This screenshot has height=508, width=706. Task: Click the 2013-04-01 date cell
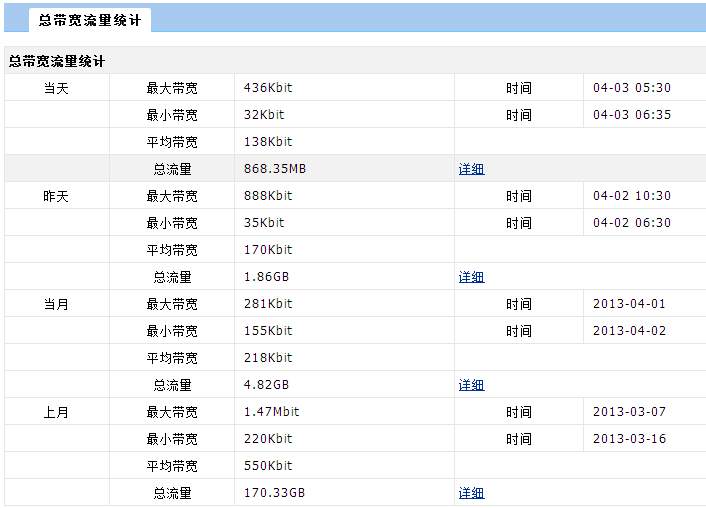point(629,304)
